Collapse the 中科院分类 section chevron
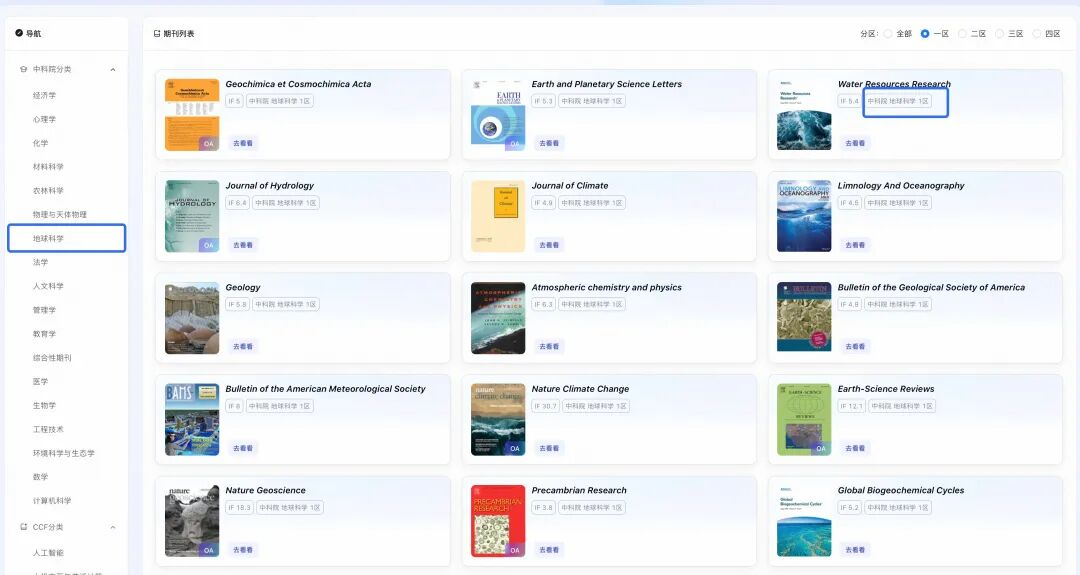Viewport: 1080px width, 575px height. [x=113, y=70]
